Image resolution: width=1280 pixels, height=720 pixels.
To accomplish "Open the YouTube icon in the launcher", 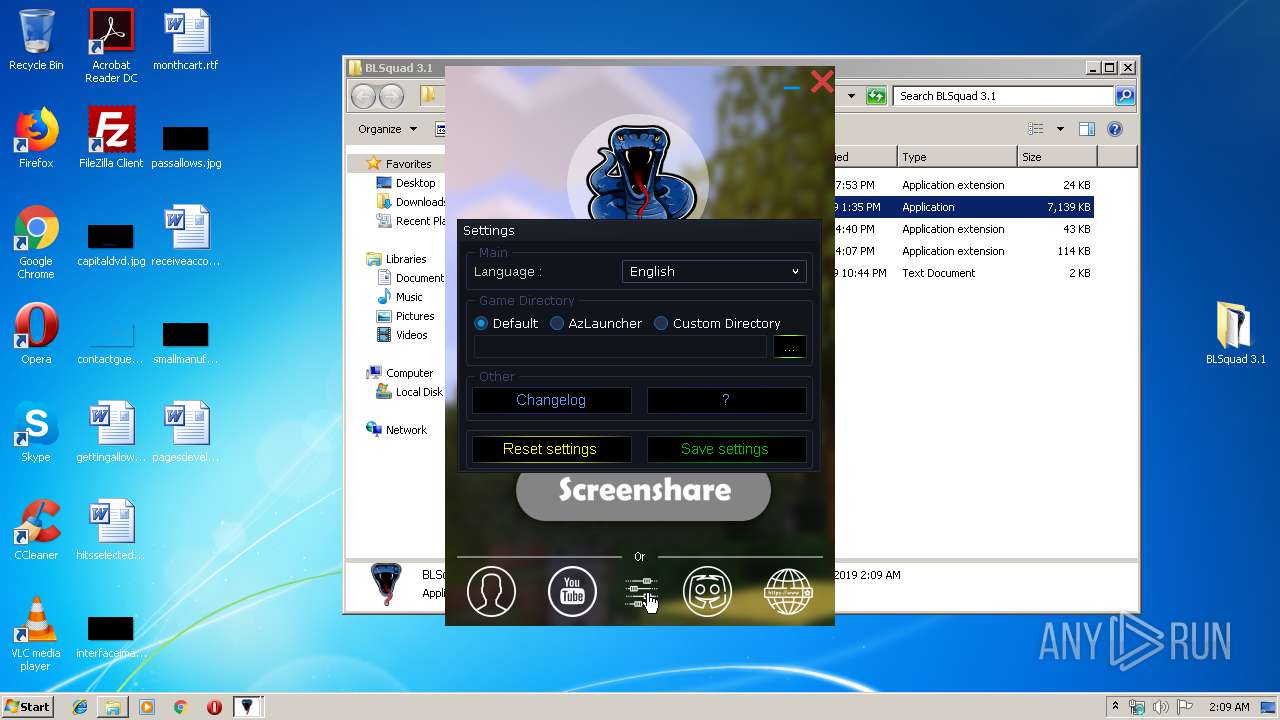I will [x=572, y=591].
